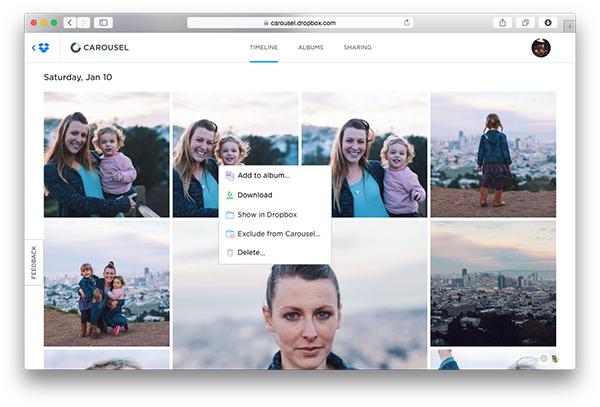This screenshot has width=600, height=407.
Task: Open second photo behind the context menu
Action: click(x=196, y=155)
